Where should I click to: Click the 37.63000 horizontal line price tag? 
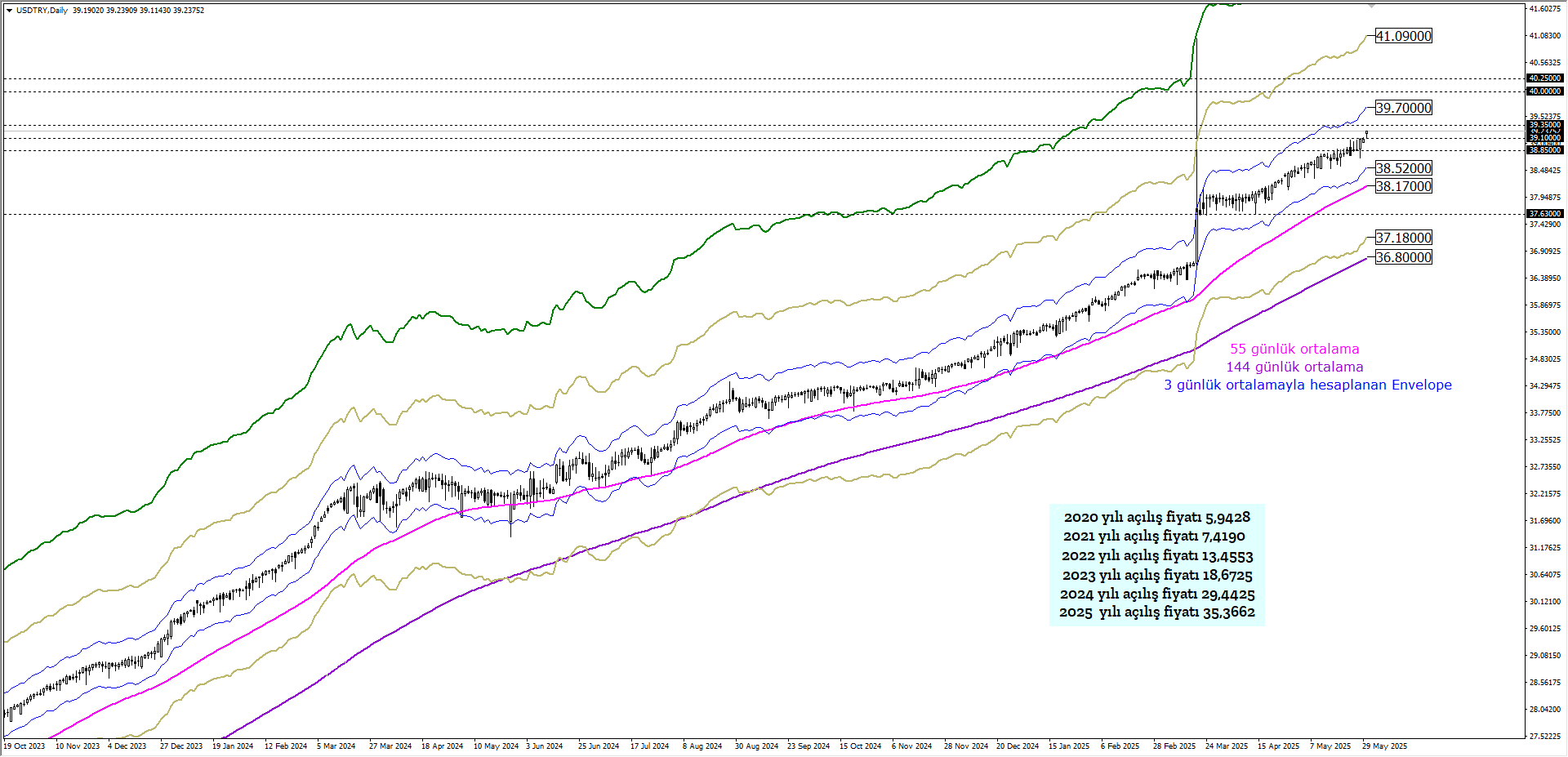pos(1544,214)
